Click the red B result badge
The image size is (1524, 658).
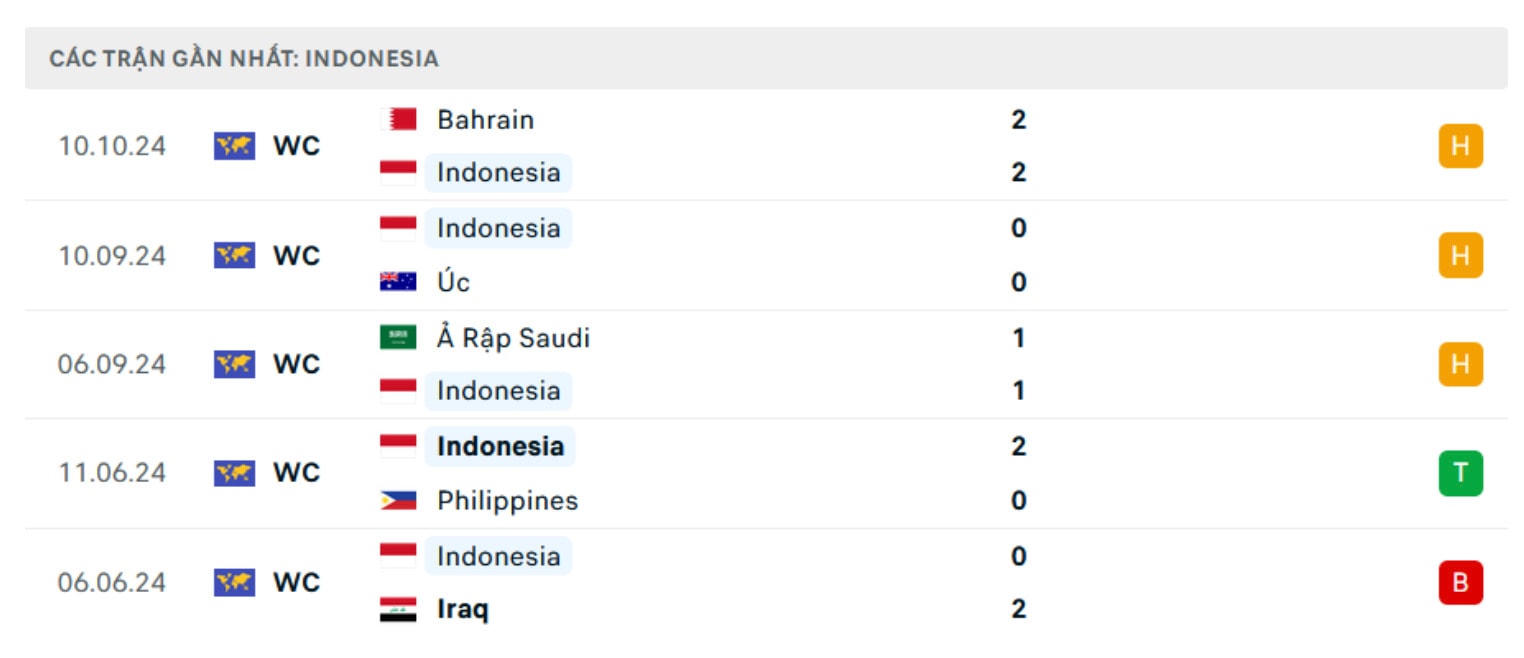tap(1461, 583)
